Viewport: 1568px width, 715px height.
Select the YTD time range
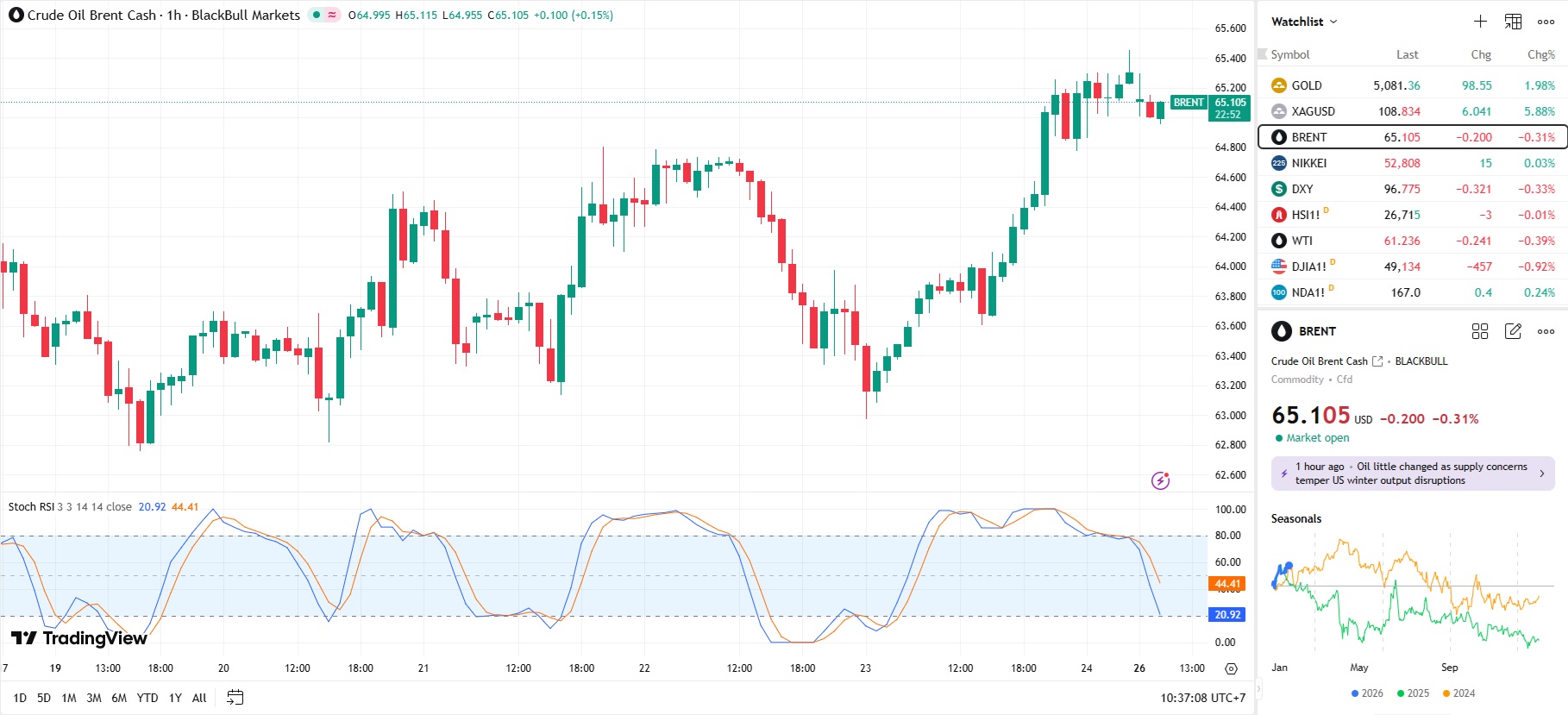[x=147, y=698]
